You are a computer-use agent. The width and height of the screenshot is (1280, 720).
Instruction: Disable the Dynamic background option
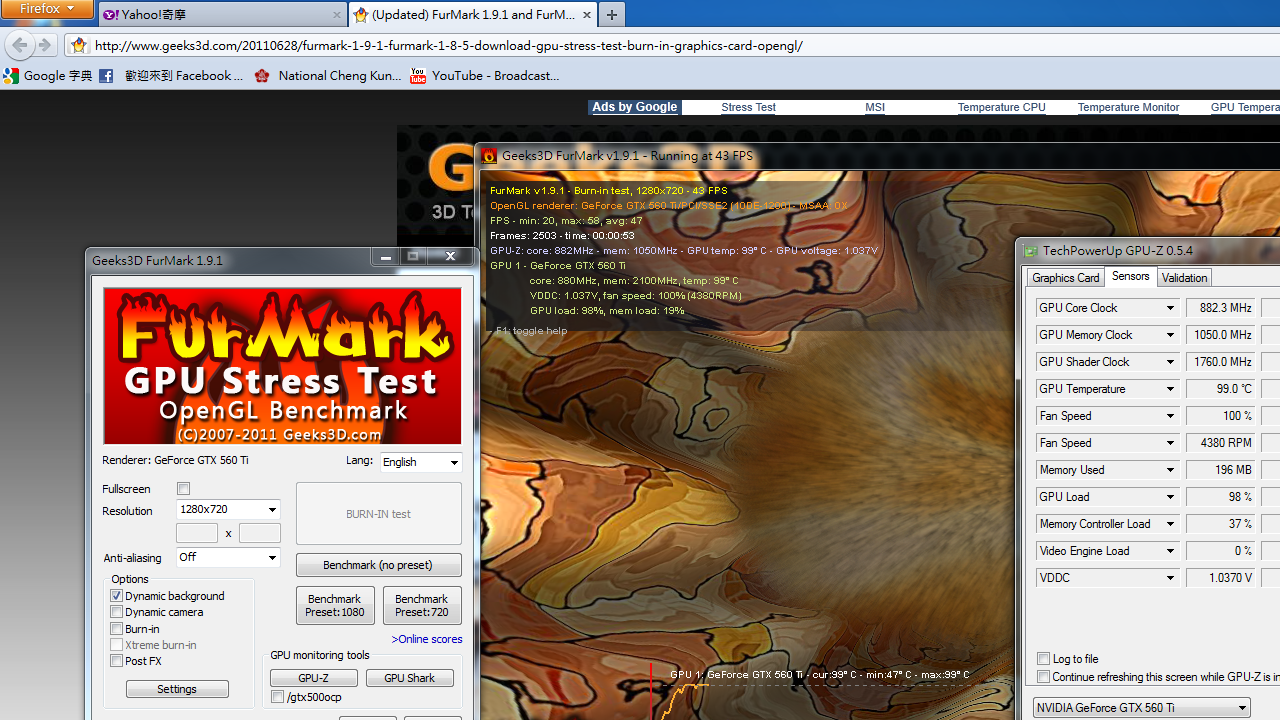[x=116, y=596]
